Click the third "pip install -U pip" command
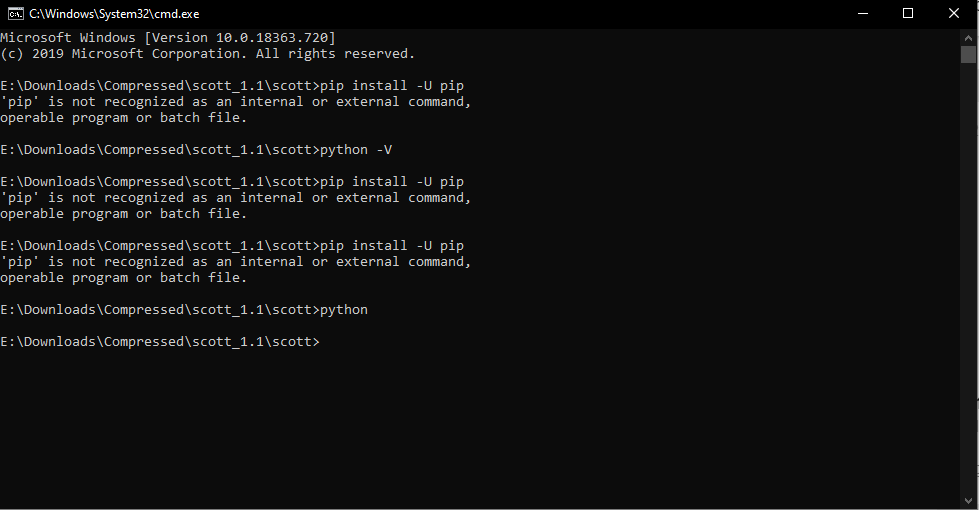This screenshot has width=979, height=510. click(391, 245)
